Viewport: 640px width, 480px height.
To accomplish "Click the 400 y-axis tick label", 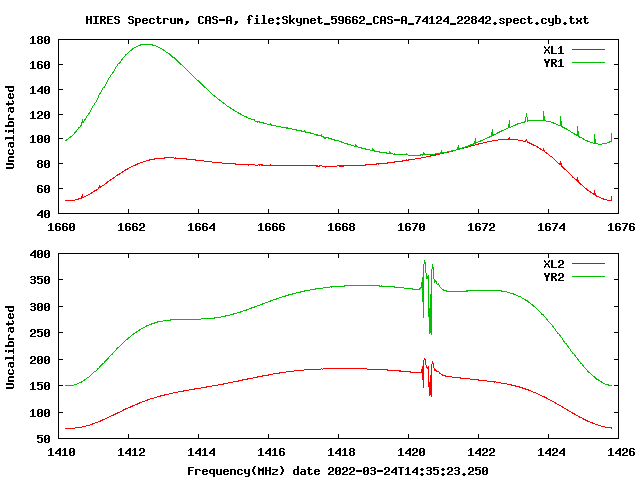I will point(40,254).
